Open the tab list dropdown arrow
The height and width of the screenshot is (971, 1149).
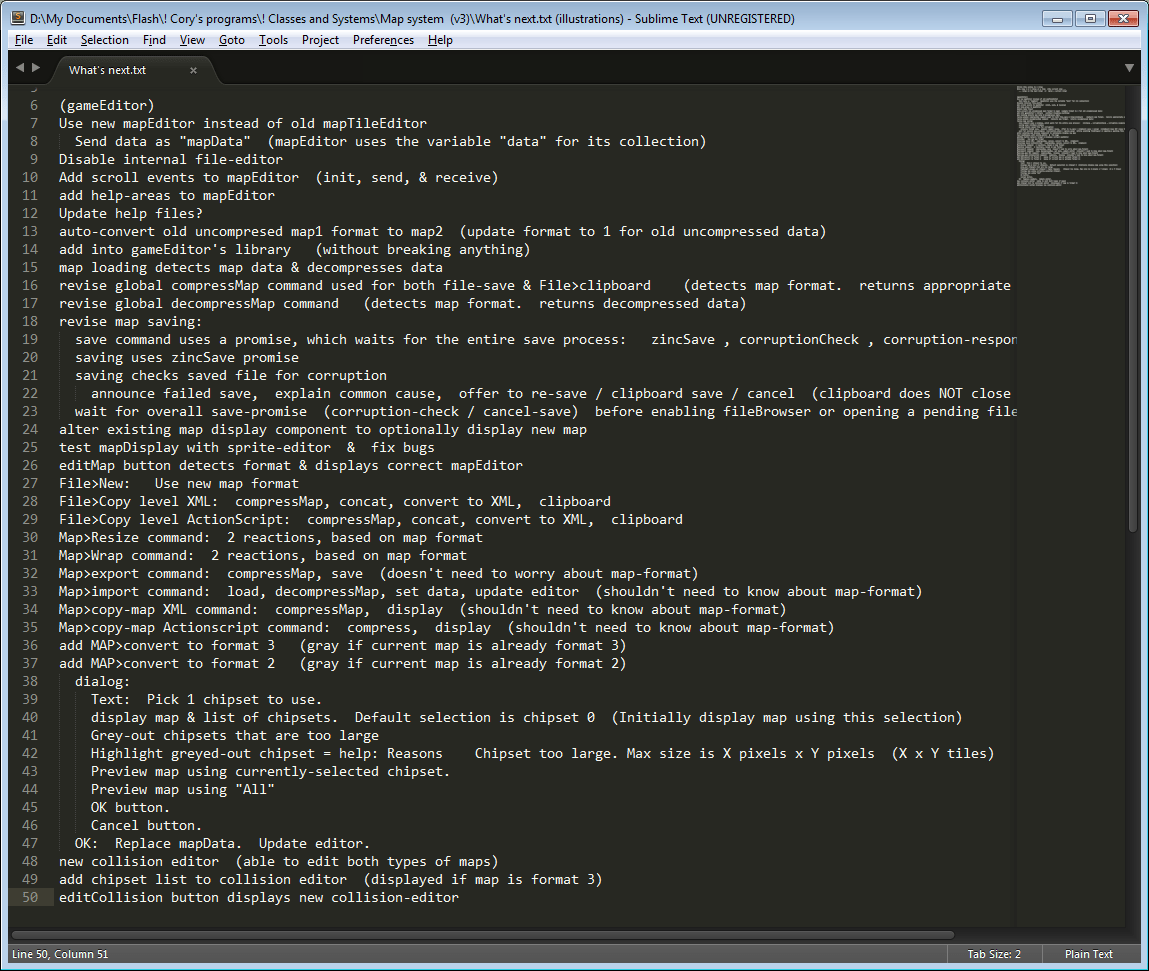[x=1129, y=68]
